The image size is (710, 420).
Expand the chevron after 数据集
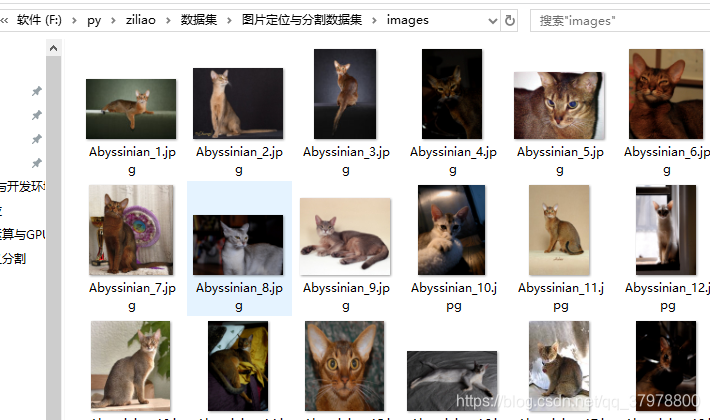tap(229, 20)
